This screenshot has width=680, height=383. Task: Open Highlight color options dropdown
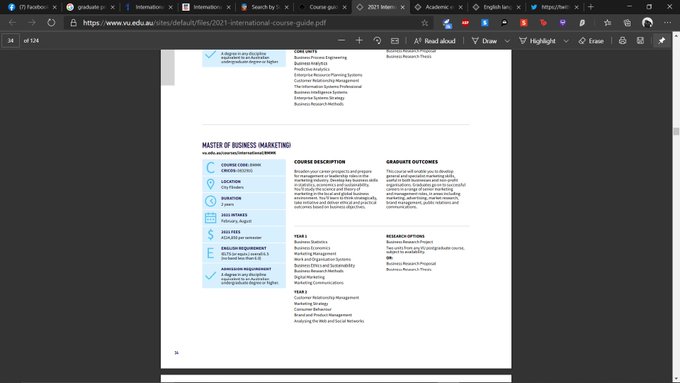coord(566,41)
